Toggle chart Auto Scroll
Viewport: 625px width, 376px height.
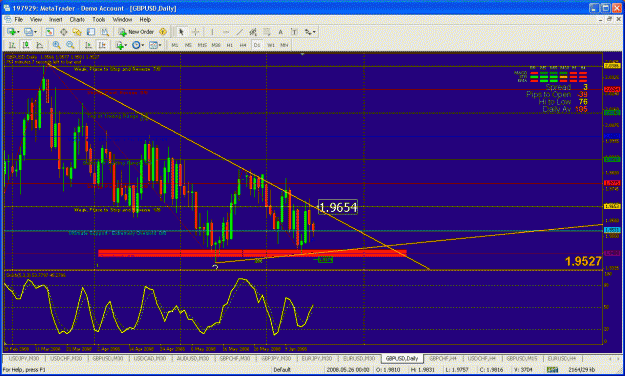(88, 45)
